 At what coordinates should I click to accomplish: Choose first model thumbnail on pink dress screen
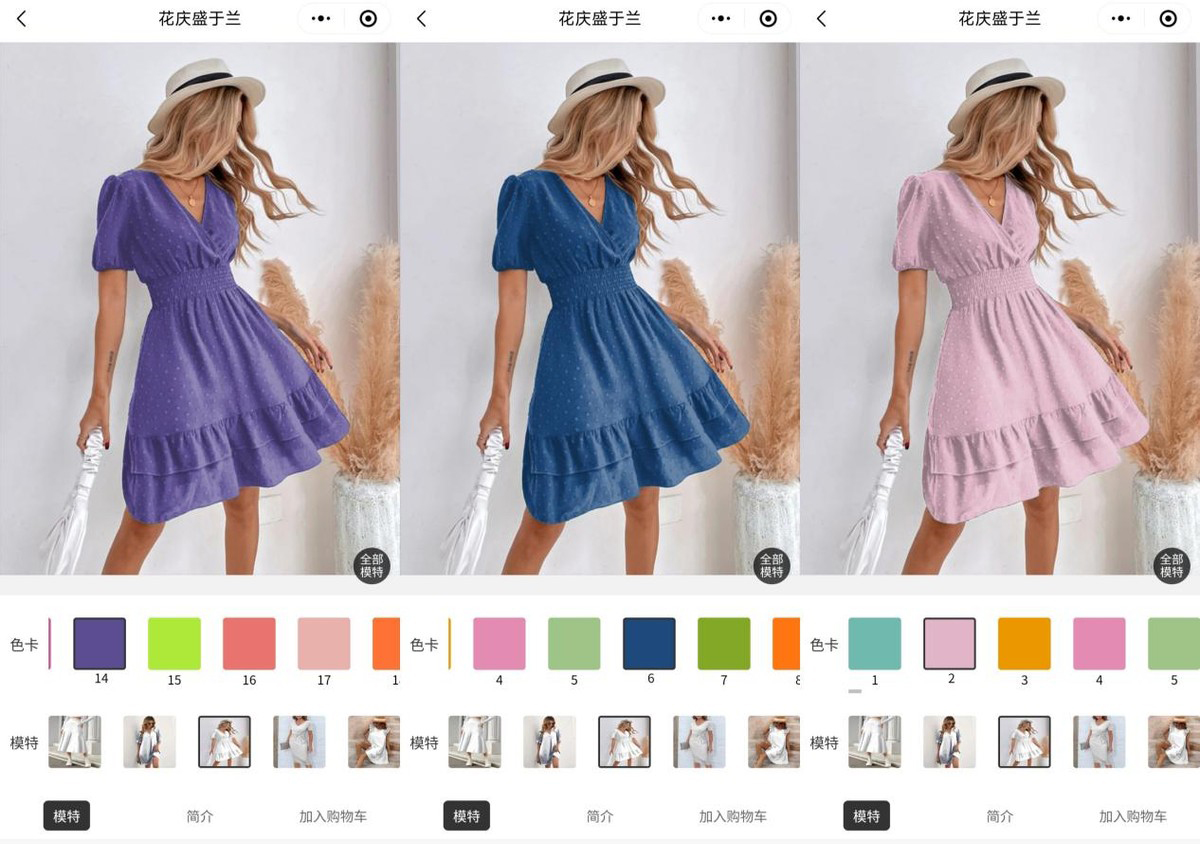click(x=875, y=742)
